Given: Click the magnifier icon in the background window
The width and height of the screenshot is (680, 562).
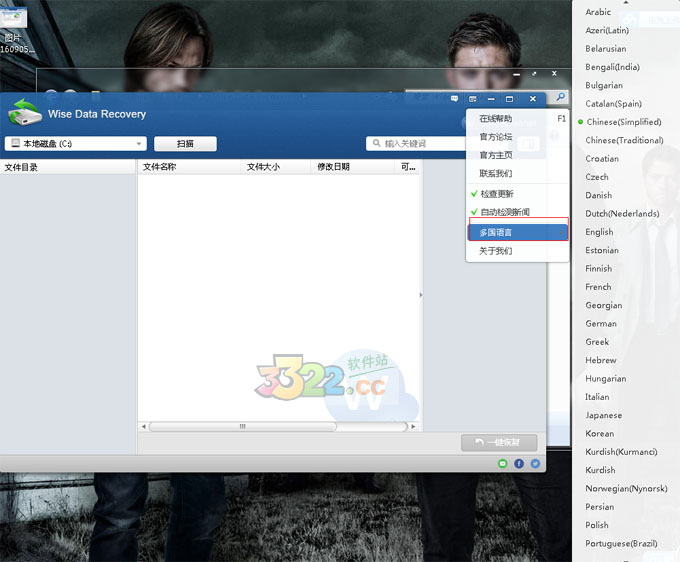Looking at the screenshot, I should [x=560, y=97].
